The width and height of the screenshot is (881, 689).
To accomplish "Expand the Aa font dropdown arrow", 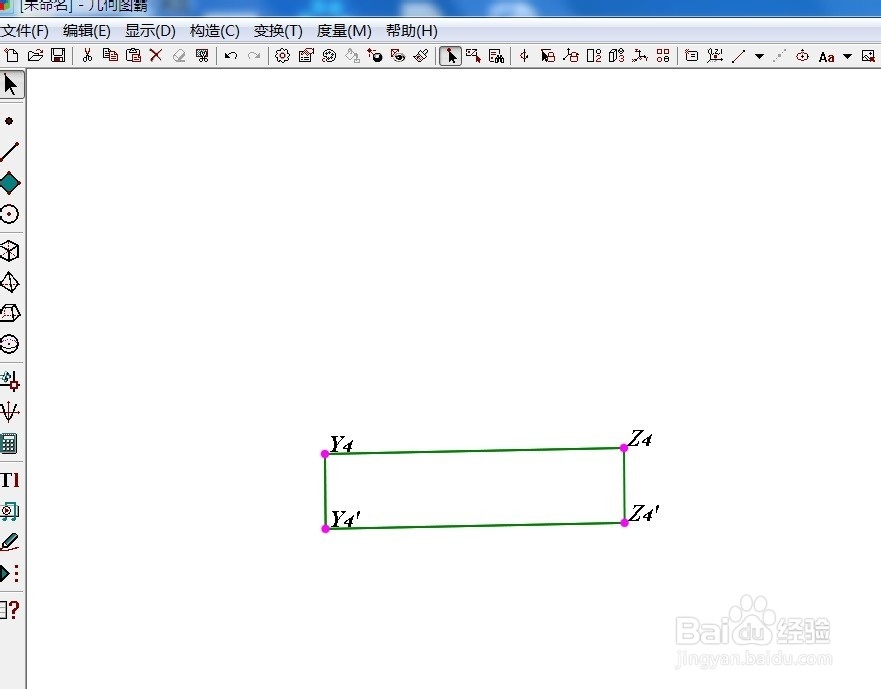I will pos(848,56).
